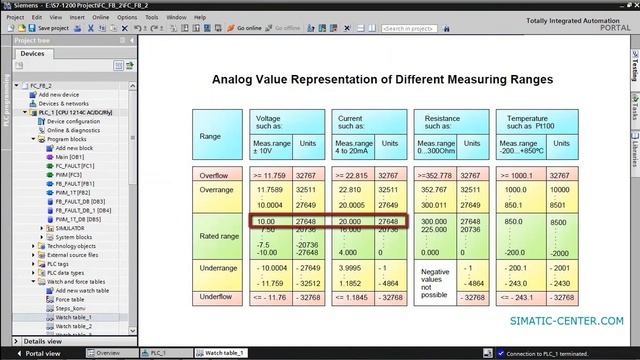Viewport: 640px width, 360px height.
Task: Click the split editor horizontally icon
Action: (x=360, y=28)
